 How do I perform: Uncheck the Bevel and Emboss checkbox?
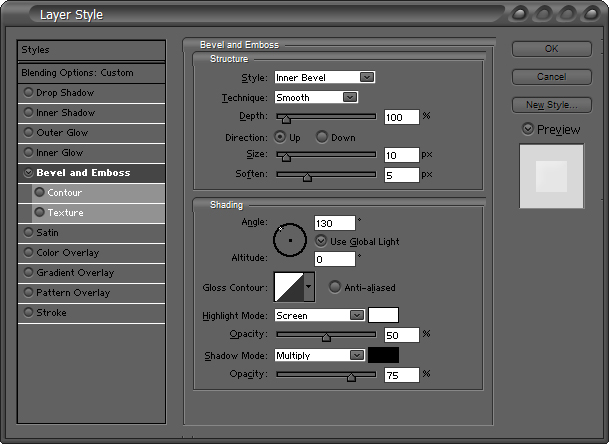[x=28, y=172]
